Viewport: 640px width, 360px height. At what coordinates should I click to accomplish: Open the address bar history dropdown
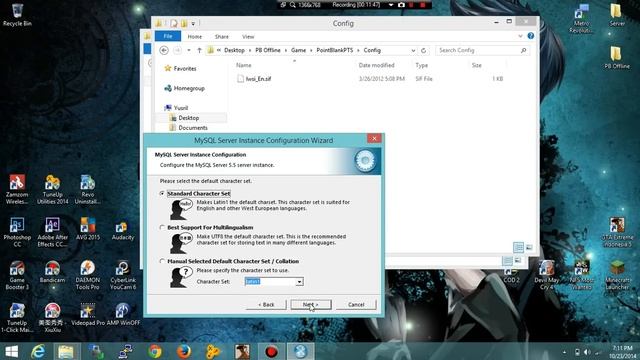coord(413,50)
